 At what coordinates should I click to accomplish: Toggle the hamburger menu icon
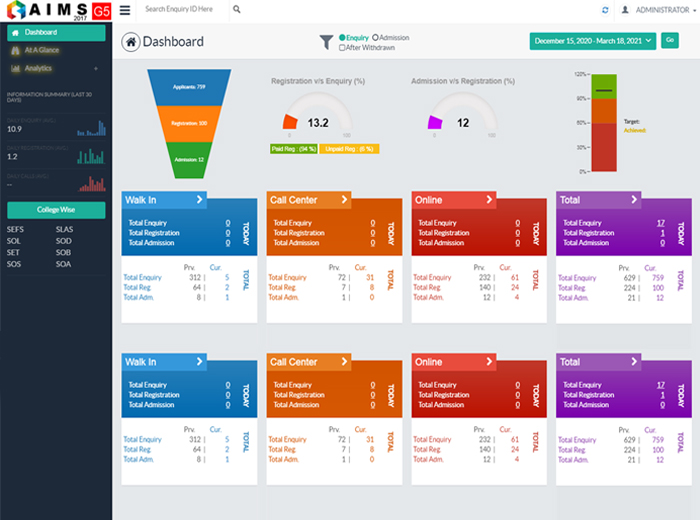[x=125, y=10]
